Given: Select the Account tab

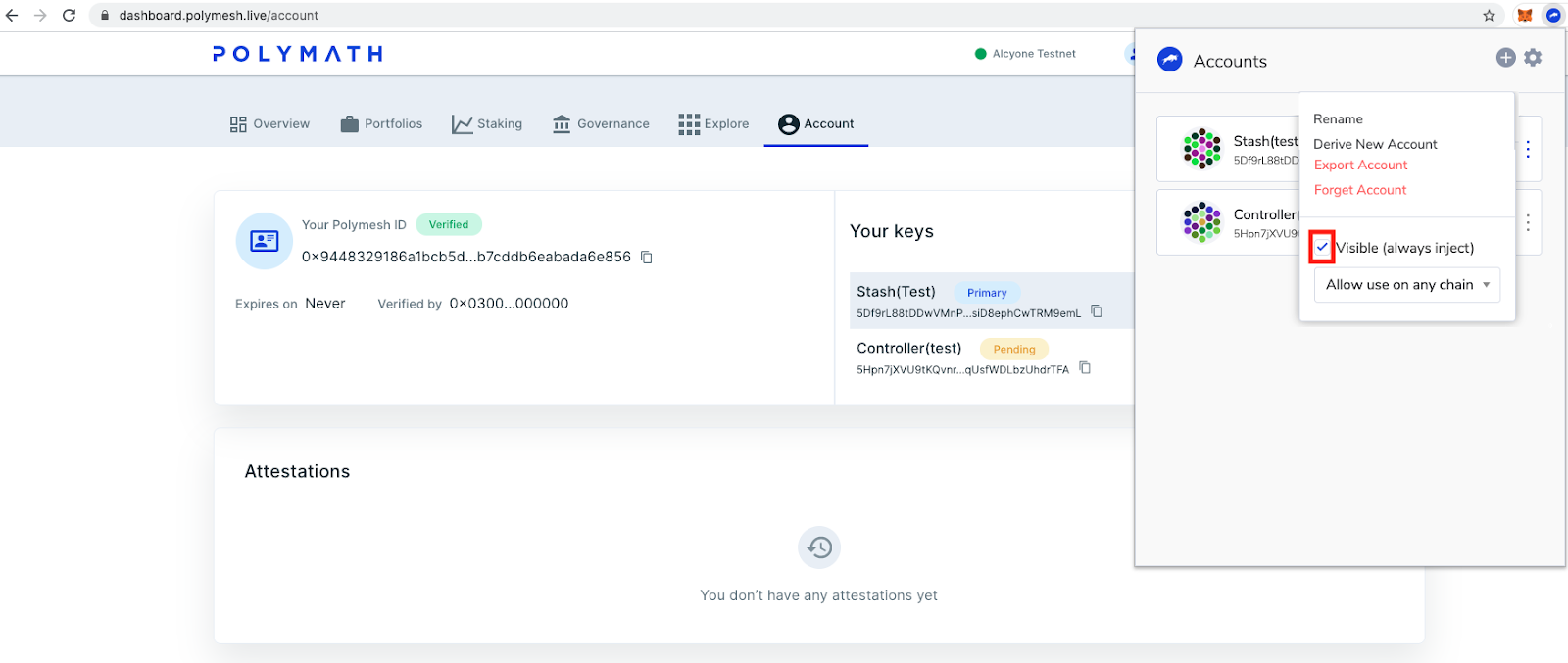Looking at the screenshot, I should pyautogui.click(x=816, y=124).
